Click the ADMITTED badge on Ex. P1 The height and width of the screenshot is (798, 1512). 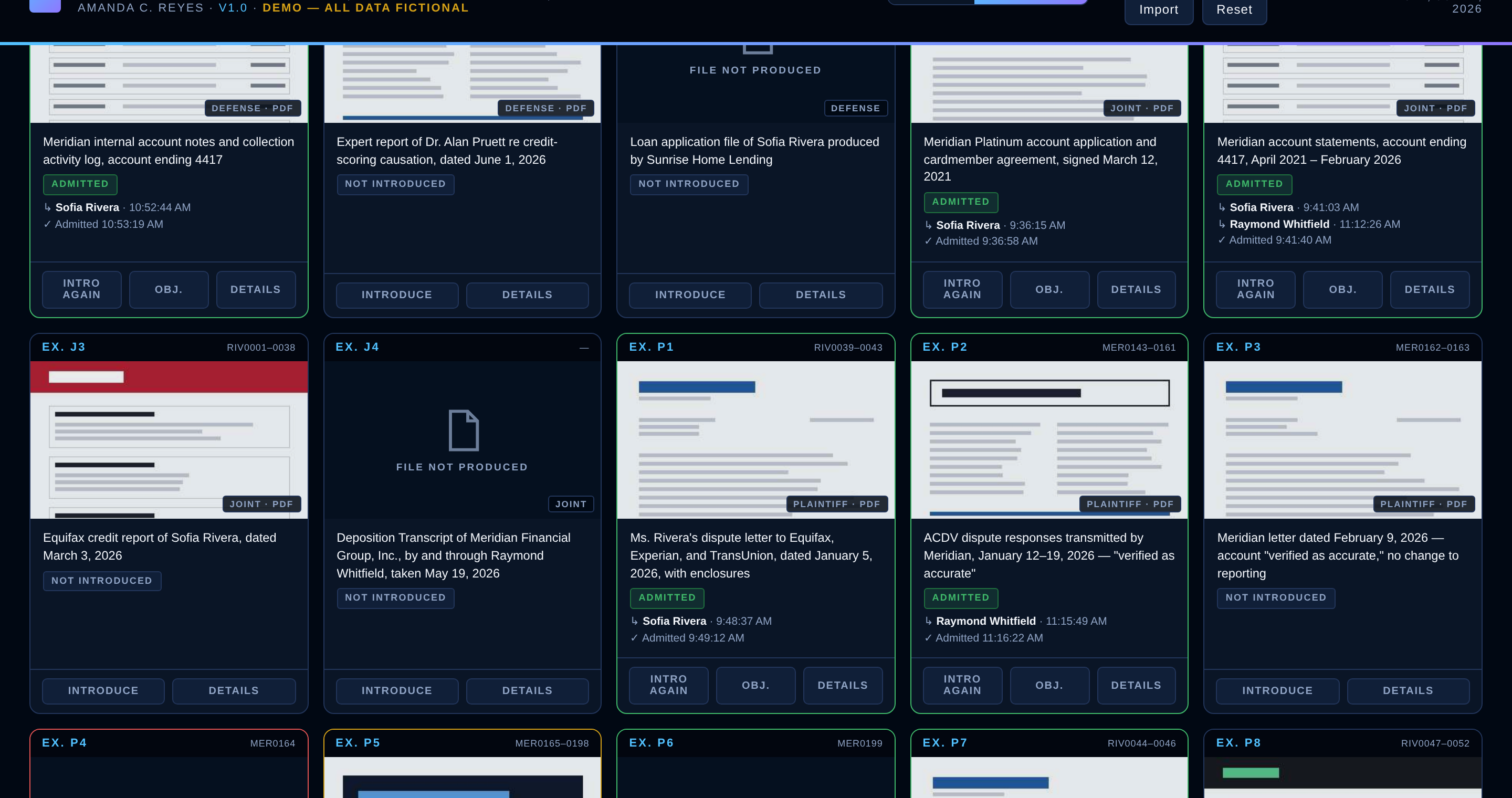(667, 598)
